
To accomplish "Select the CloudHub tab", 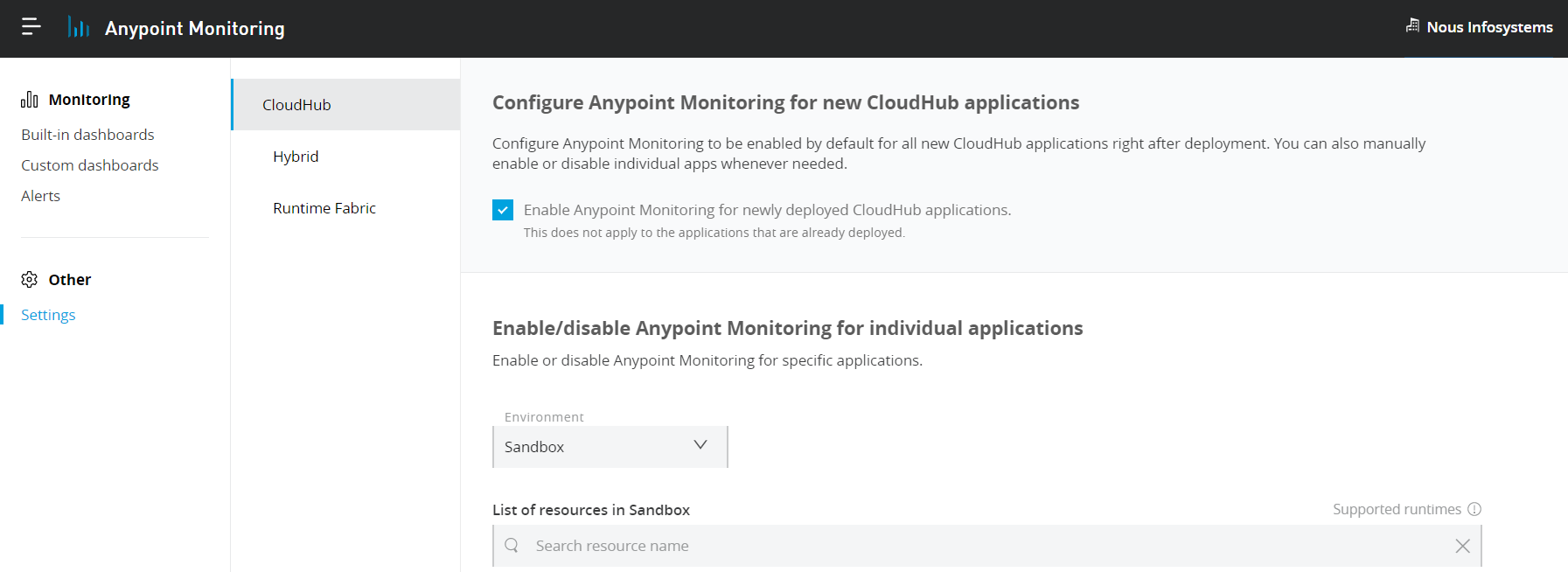I will click(346, 105).
